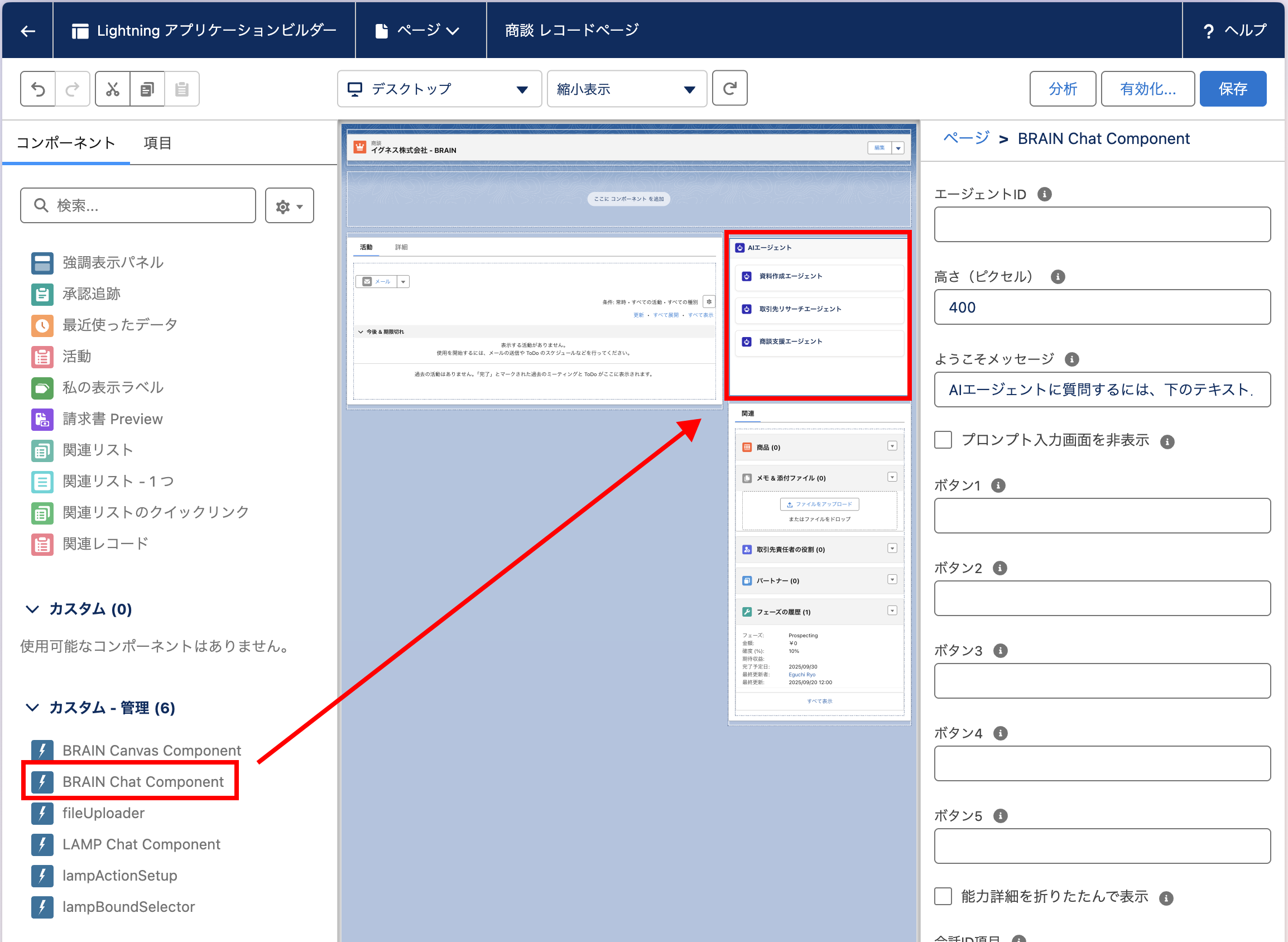Click the 有効化... button
The width and height of the screenshot is (1288, 942).
[x=1147, y=89]
